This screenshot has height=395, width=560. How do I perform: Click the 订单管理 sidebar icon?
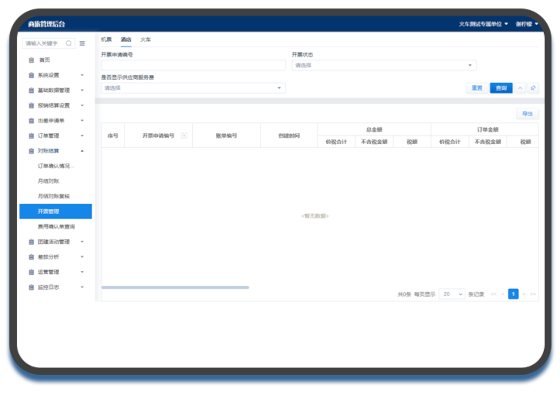[x=31, y=136]
